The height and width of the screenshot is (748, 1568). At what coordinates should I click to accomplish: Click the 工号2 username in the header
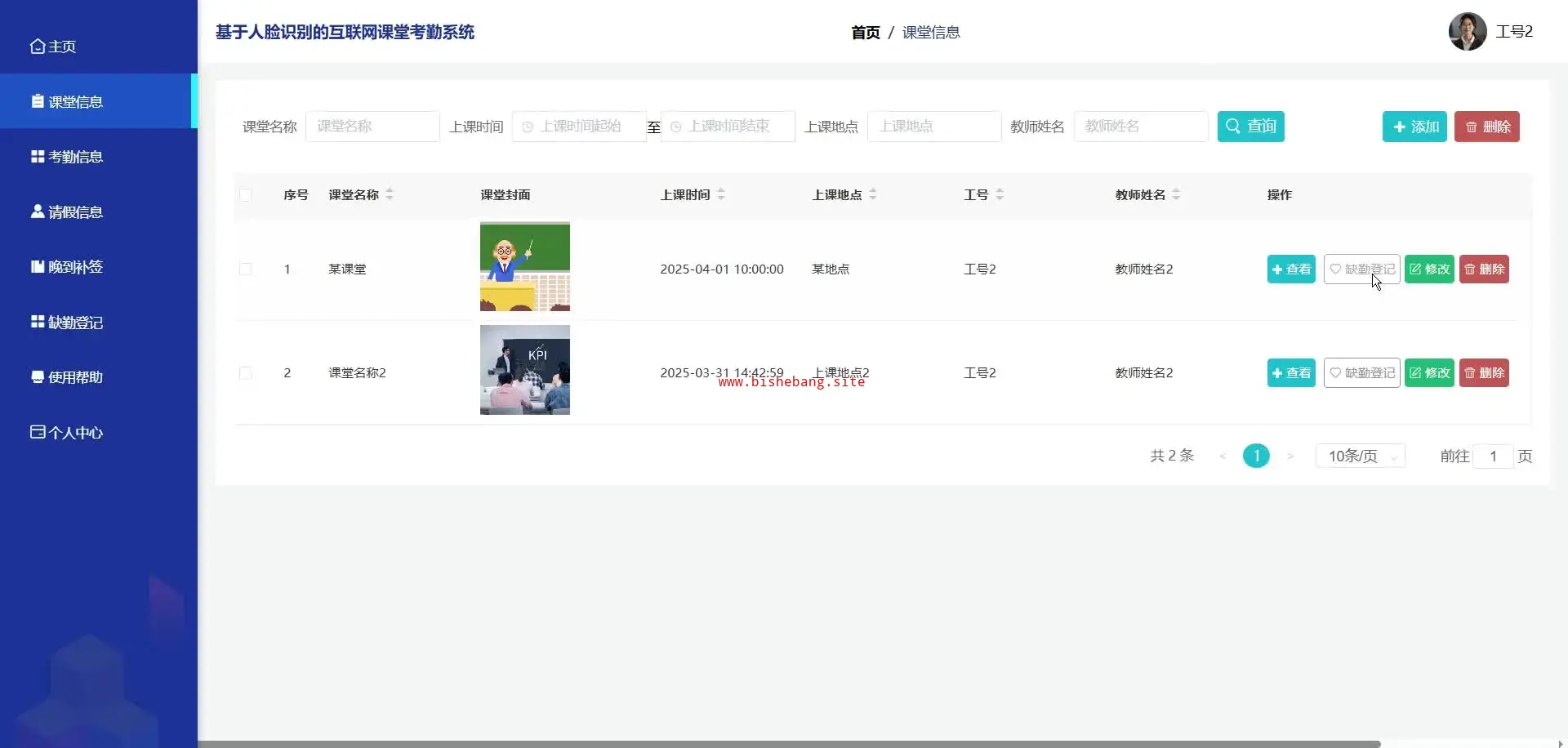(x=1514, y=32)
